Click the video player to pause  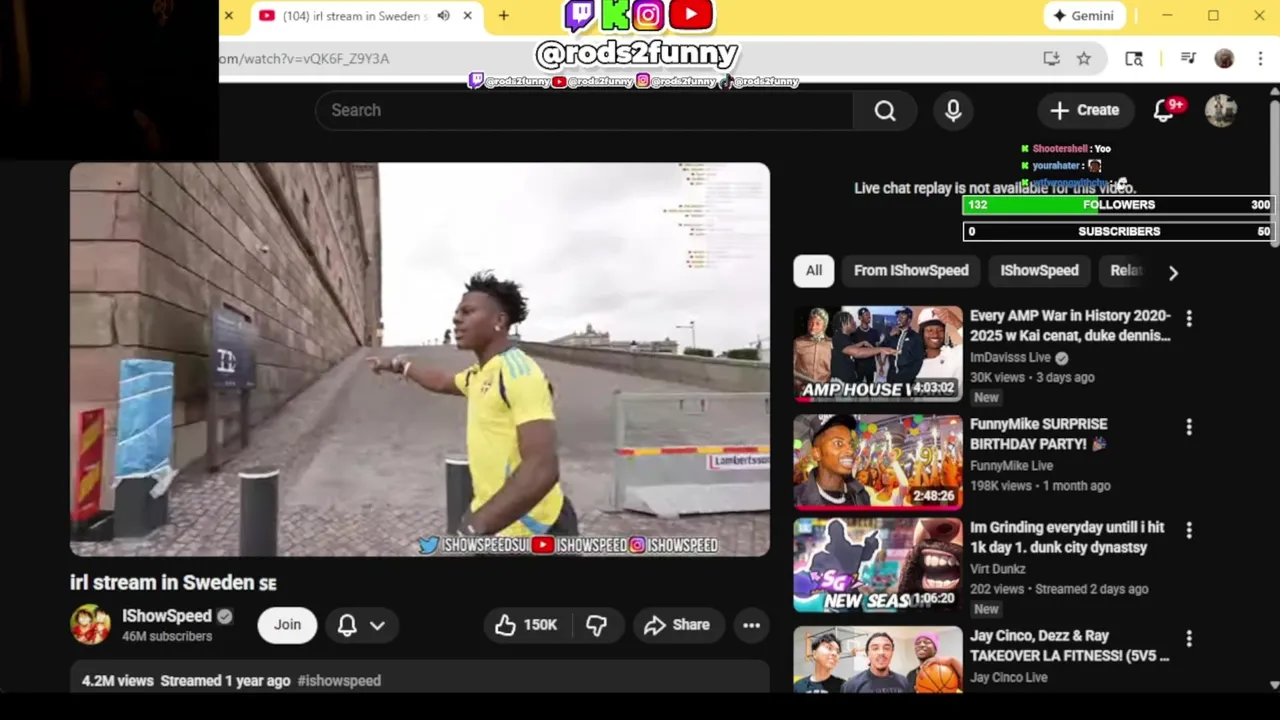pos(420,359)
